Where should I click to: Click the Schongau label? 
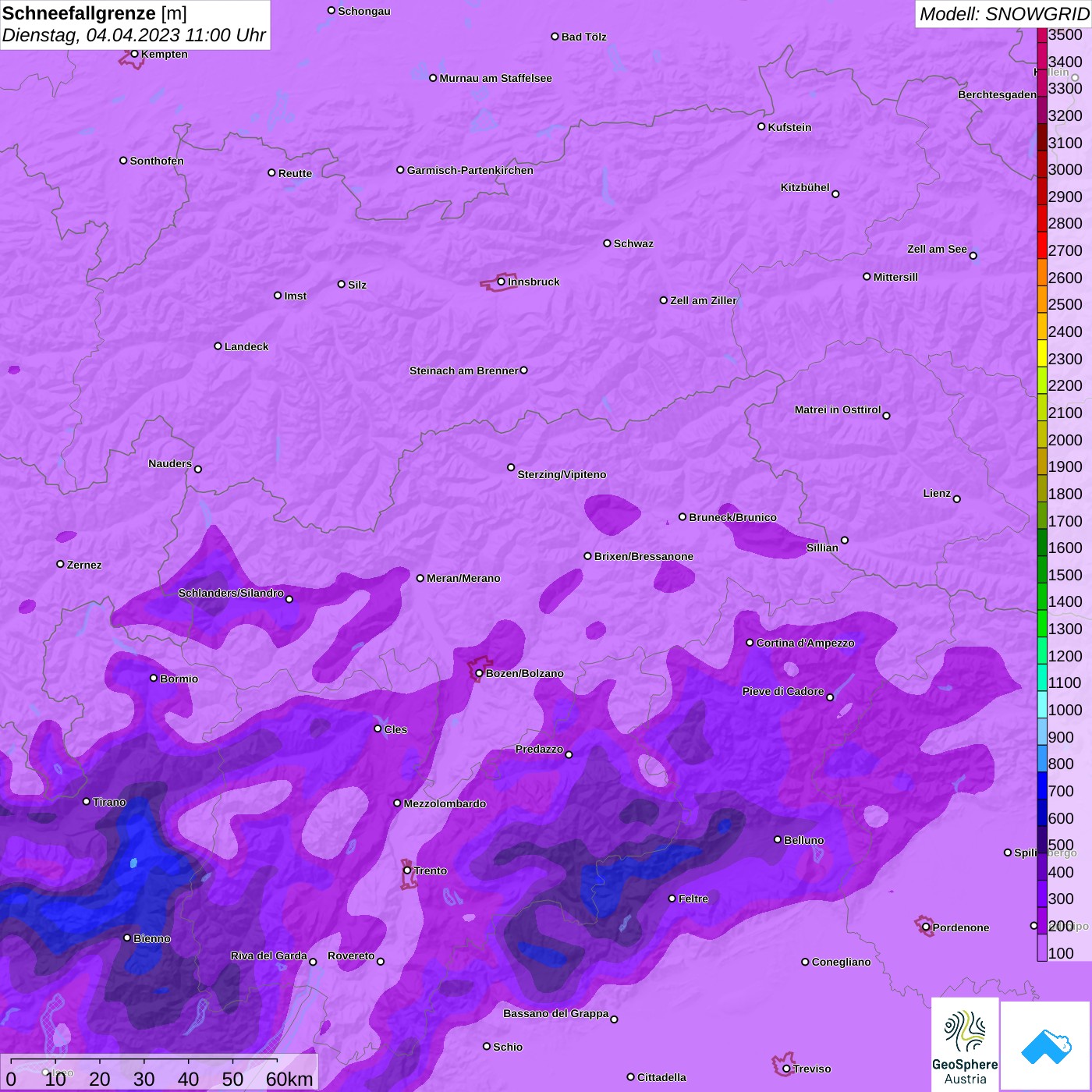(x=364, y=11)
